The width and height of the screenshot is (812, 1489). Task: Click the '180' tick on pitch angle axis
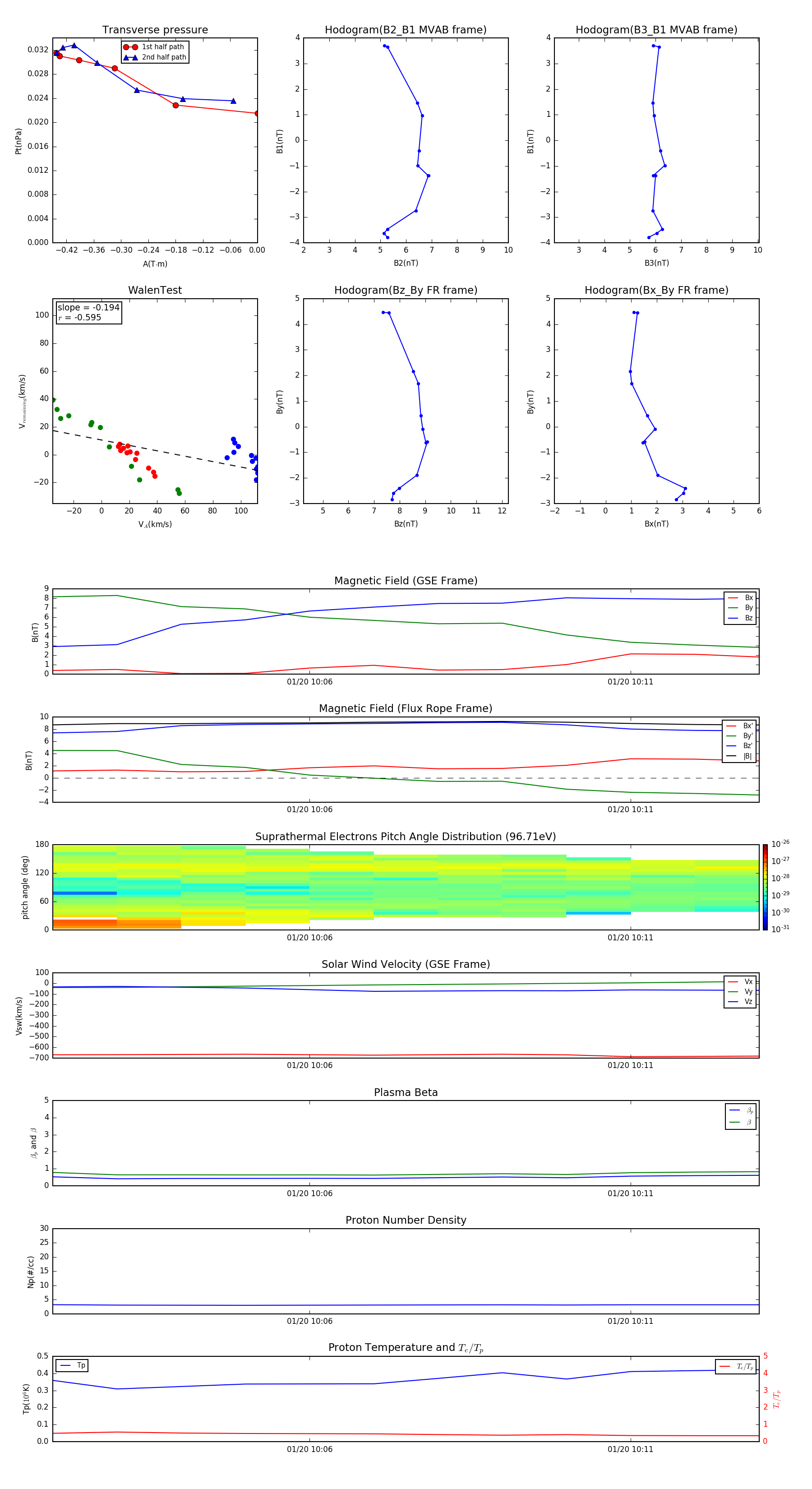(x=42, y=845)
